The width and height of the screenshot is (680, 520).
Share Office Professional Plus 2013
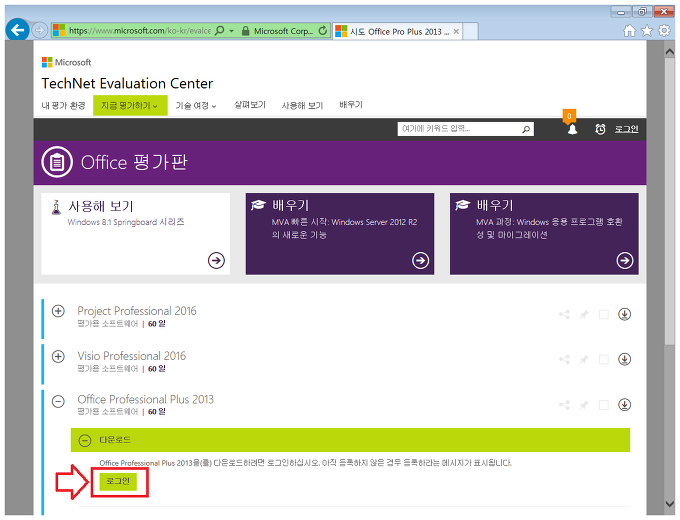[564, 405]
